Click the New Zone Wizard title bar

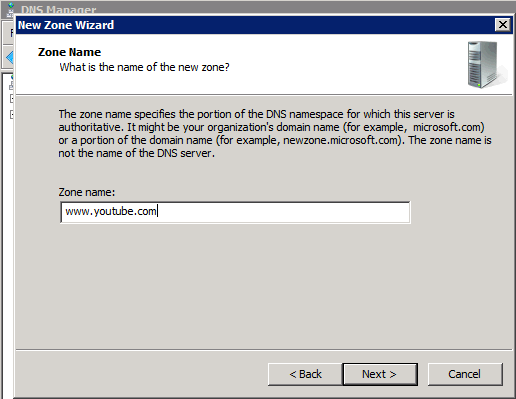255,25
